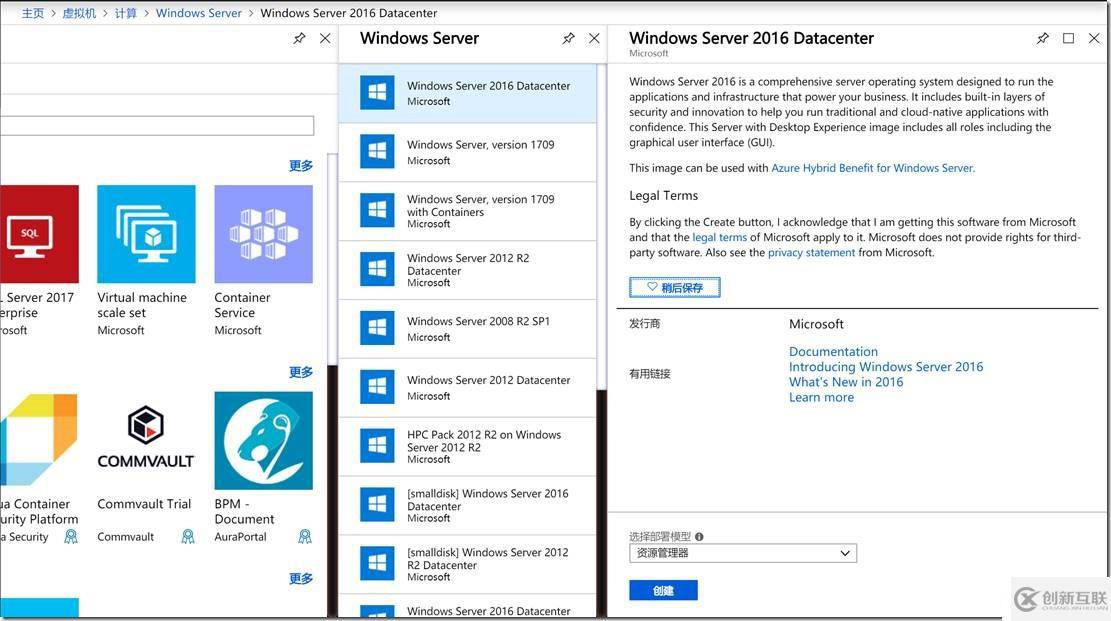Select the Container Service hexagon icon
Screen dimensions: 1111x621
pos(262,233)
